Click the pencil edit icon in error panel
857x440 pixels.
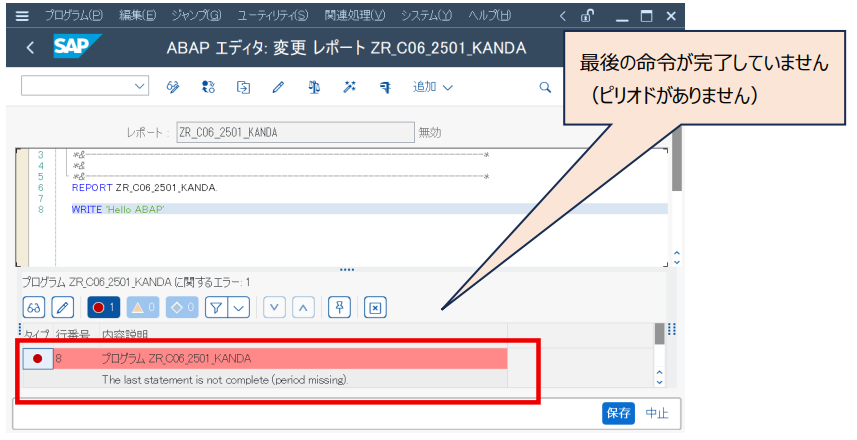[x=62, y=307]
